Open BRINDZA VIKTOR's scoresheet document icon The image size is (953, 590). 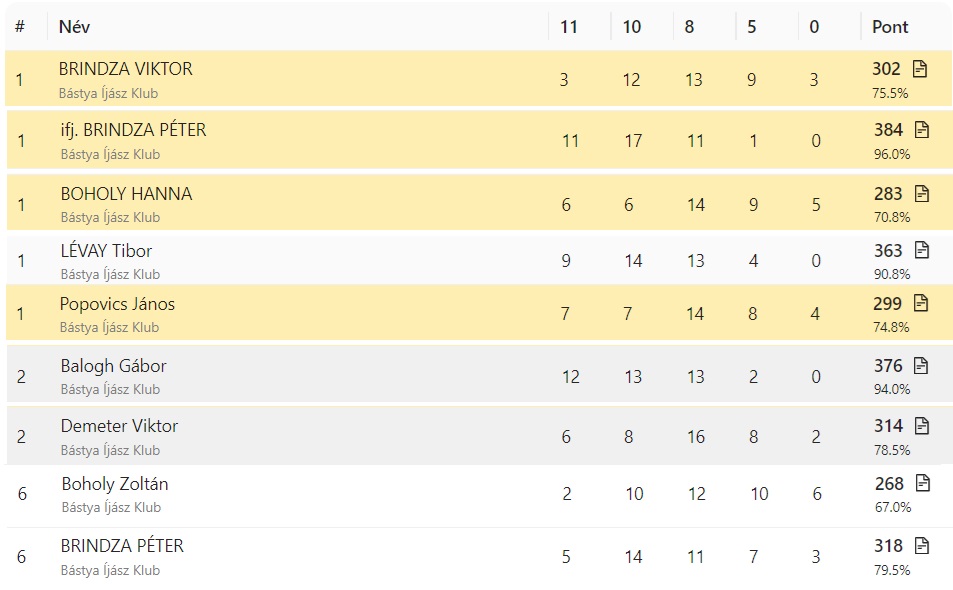pyautogui.click(x=920, y=69)
